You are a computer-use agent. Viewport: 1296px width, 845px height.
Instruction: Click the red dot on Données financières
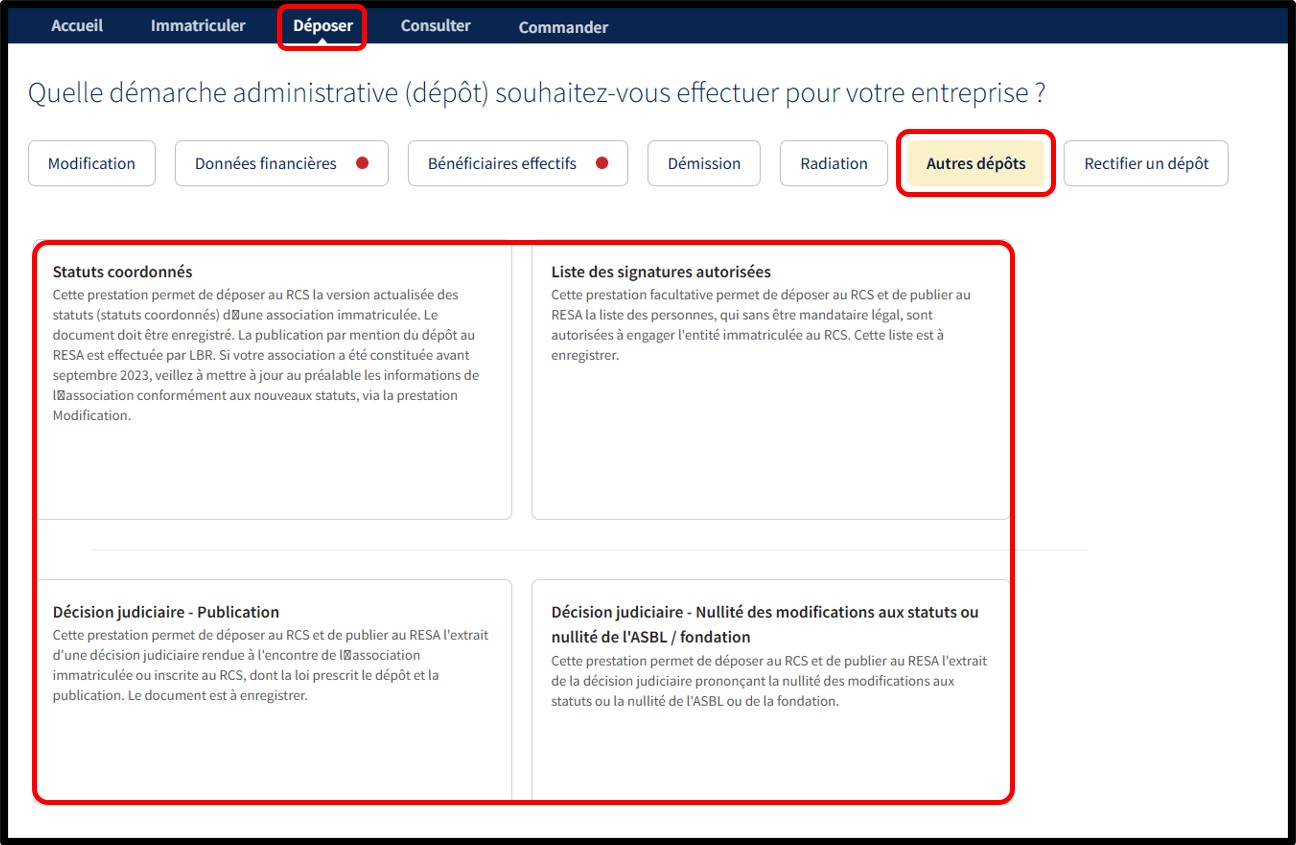coord(362,163)
